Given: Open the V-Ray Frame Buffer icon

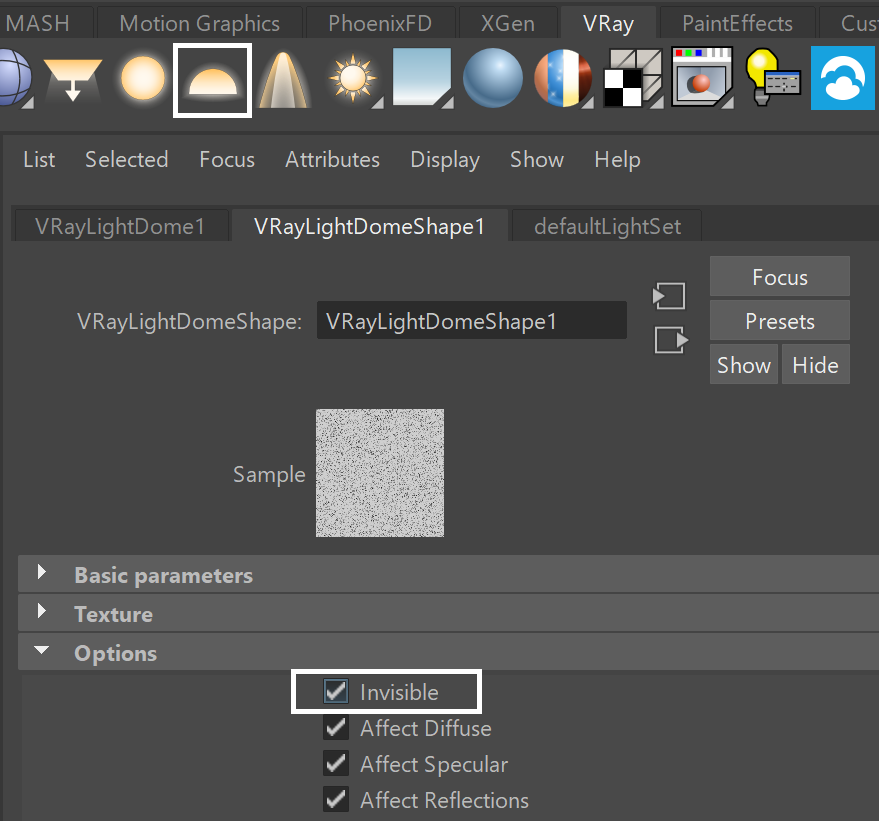Looking at the screenshot, I should tap(702, 77).
